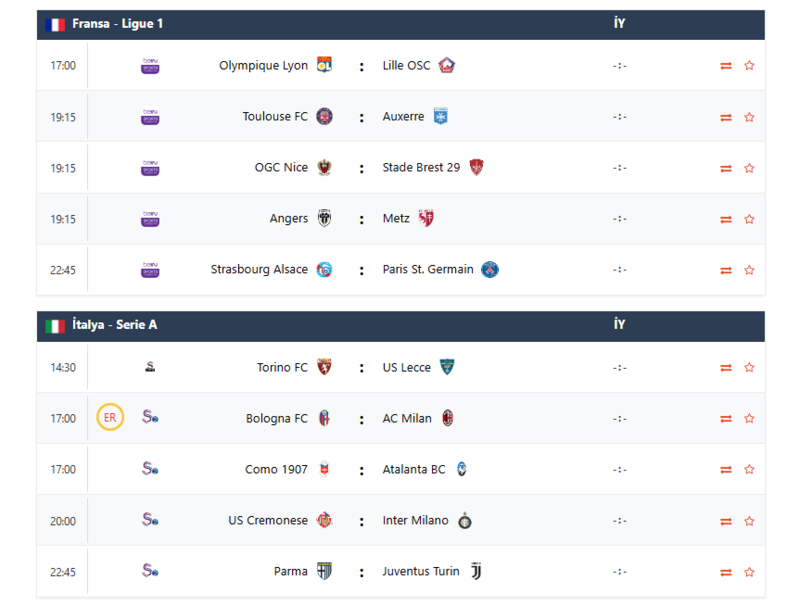Favorite the Olympique Lyon vs Lille match star

(x=749, y=66)
